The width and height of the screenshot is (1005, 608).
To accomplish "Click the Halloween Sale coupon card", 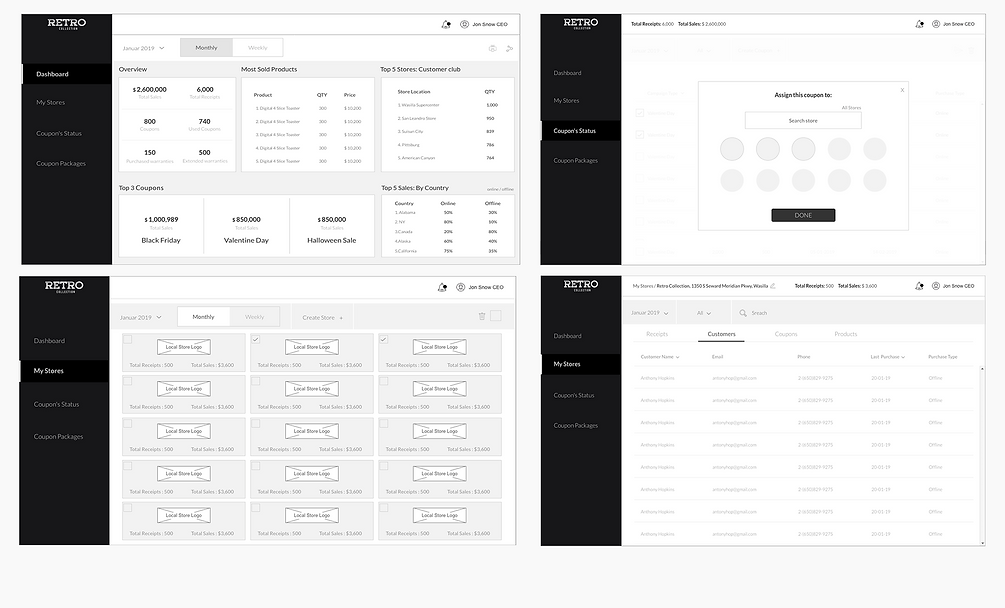I will (331, 226).
